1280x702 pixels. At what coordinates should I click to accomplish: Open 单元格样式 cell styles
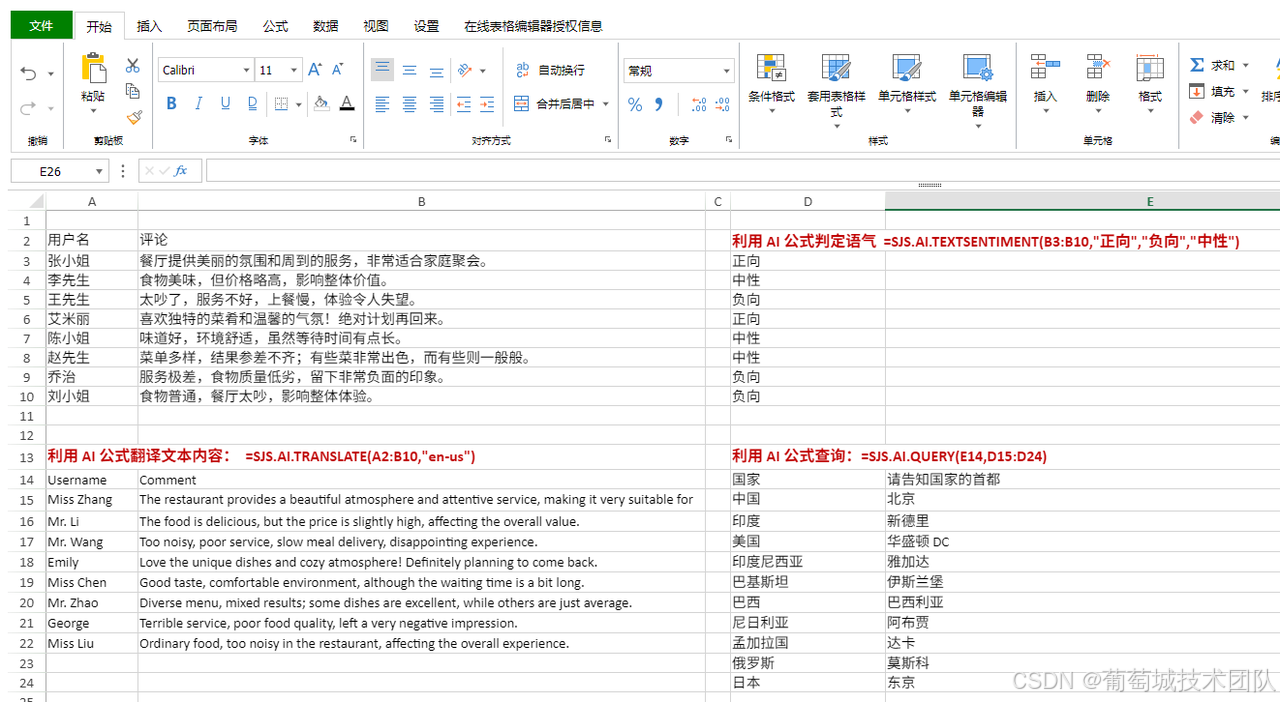(907, 82)
